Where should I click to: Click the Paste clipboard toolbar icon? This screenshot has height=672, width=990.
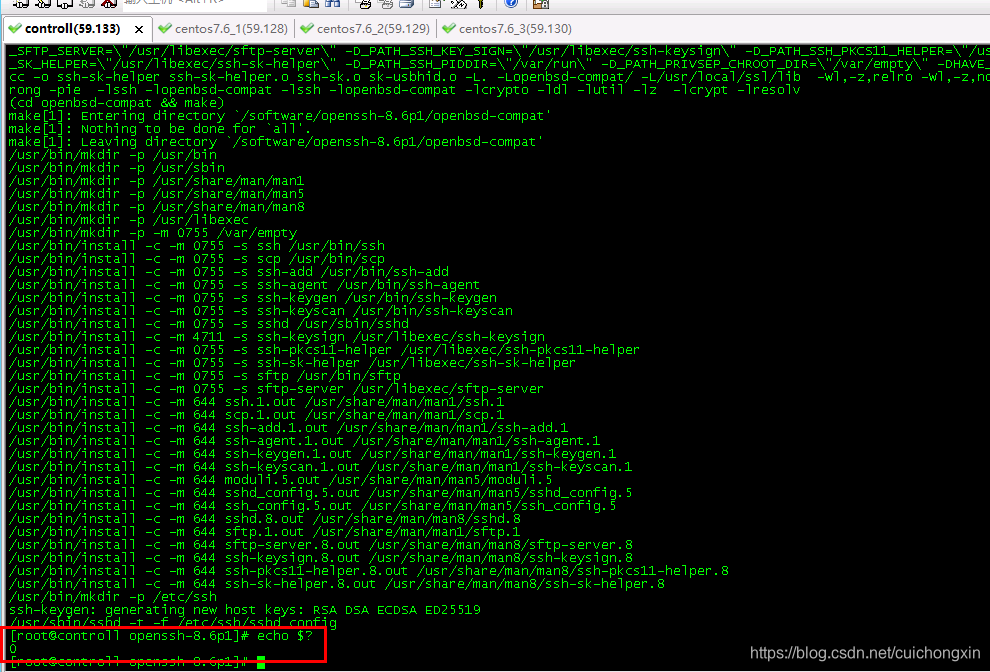311,4
